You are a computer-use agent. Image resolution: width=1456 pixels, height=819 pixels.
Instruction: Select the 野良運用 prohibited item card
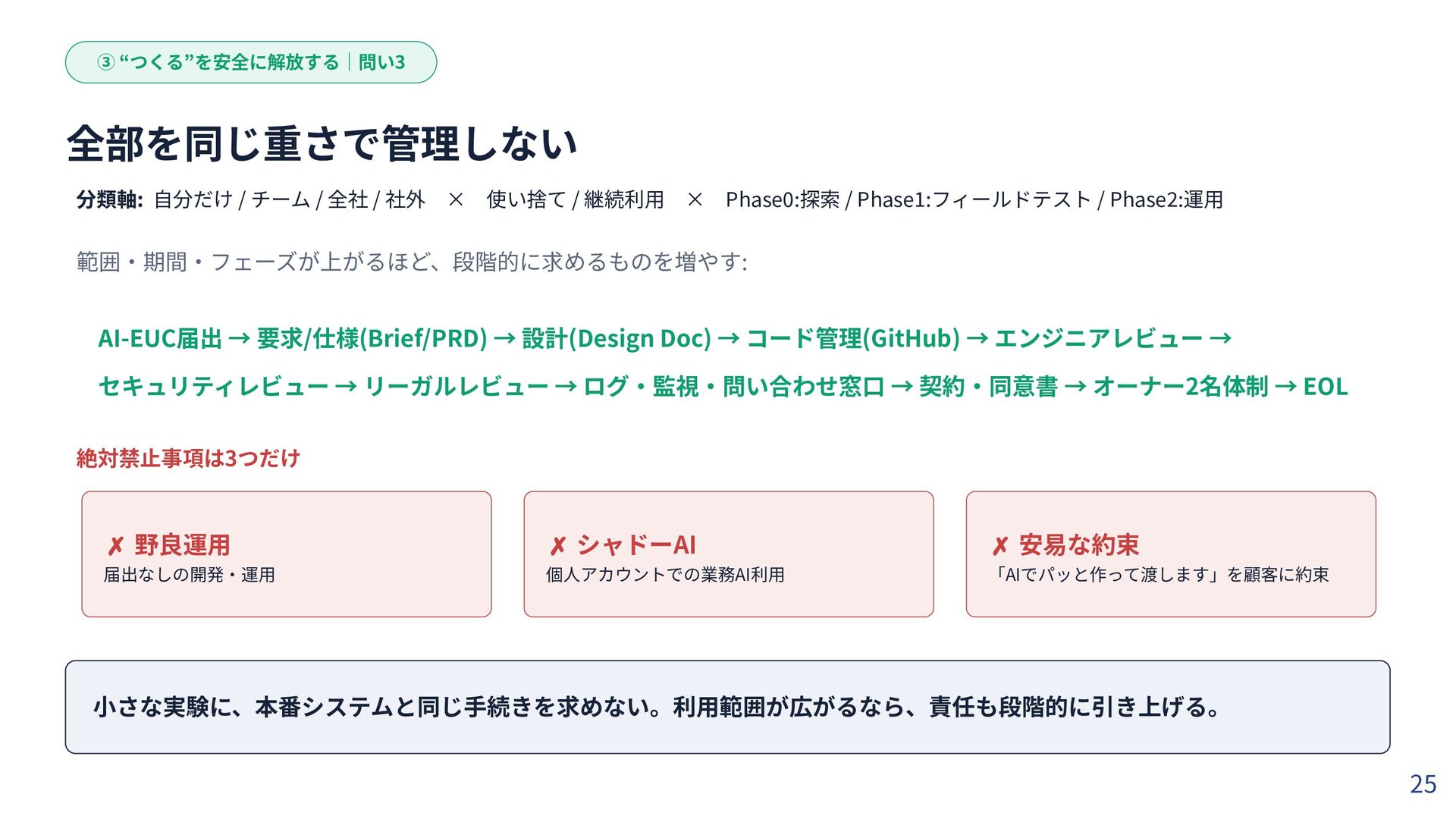(x=287, y=554)
